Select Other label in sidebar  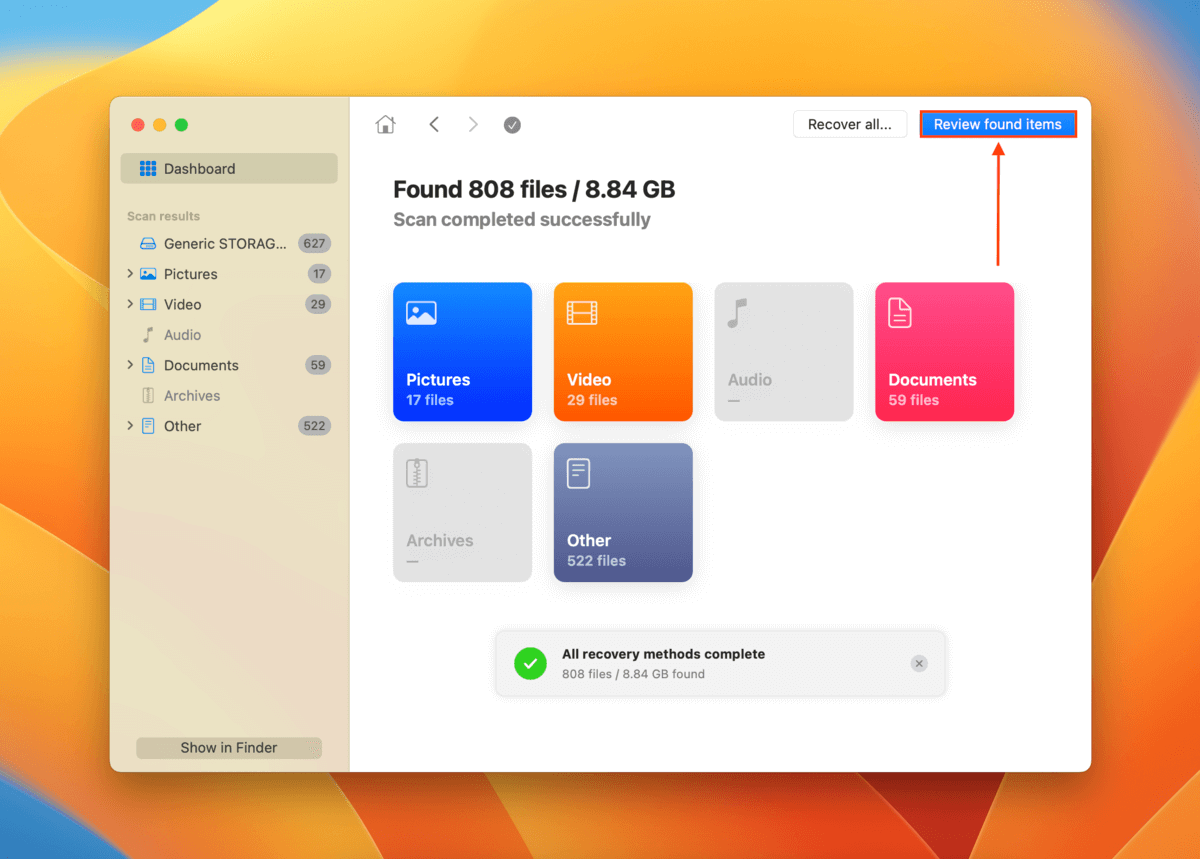point(183,426)
